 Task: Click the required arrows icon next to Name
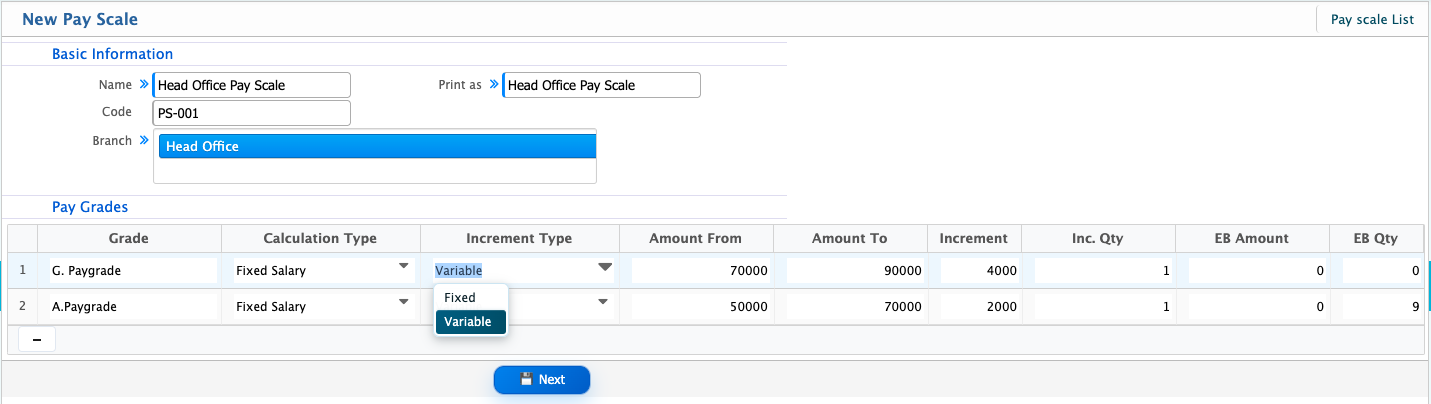tap(143, 85)
